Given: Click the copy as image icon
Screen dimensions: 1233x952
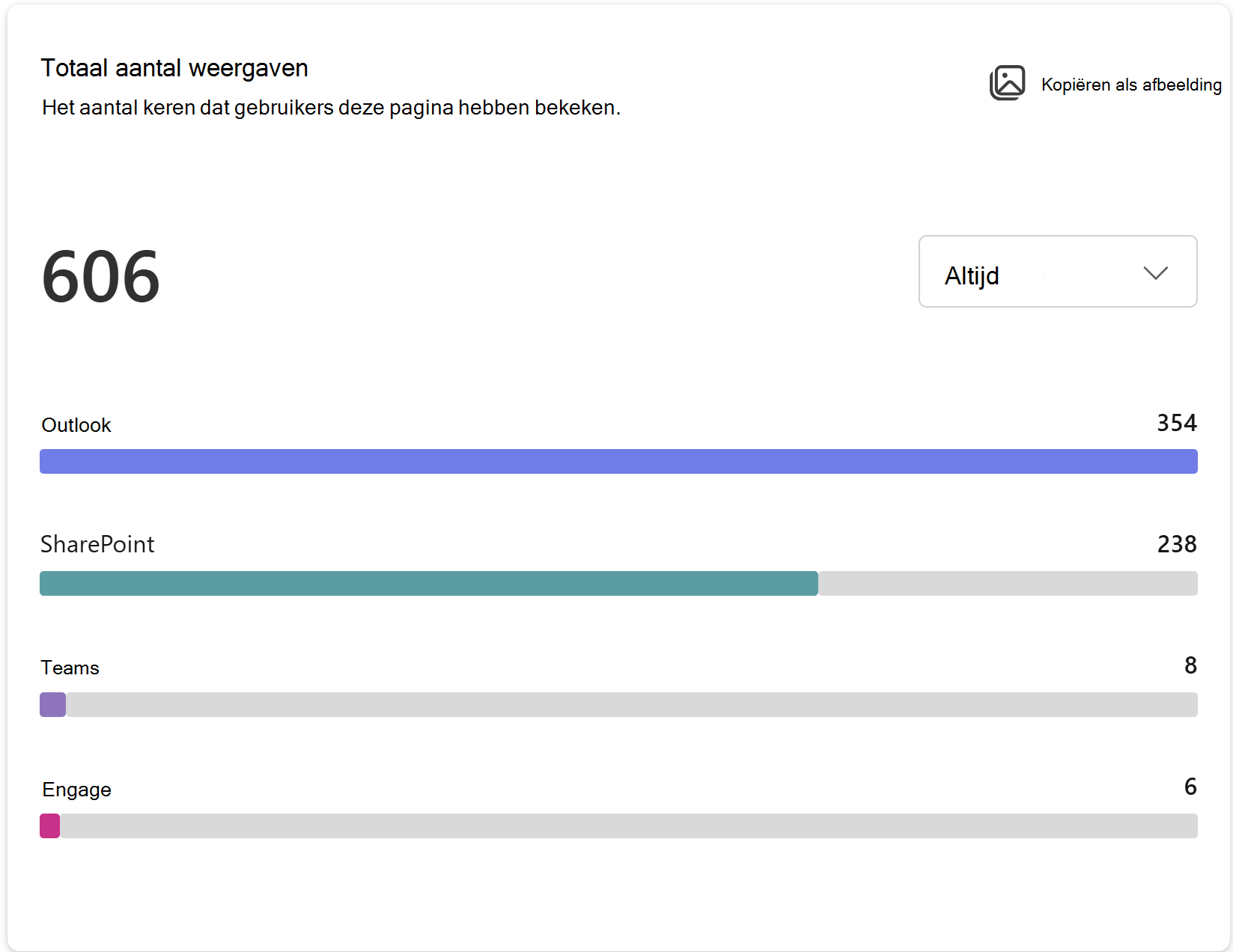Looking at the screenshot, I should [x=1007, y=83].
